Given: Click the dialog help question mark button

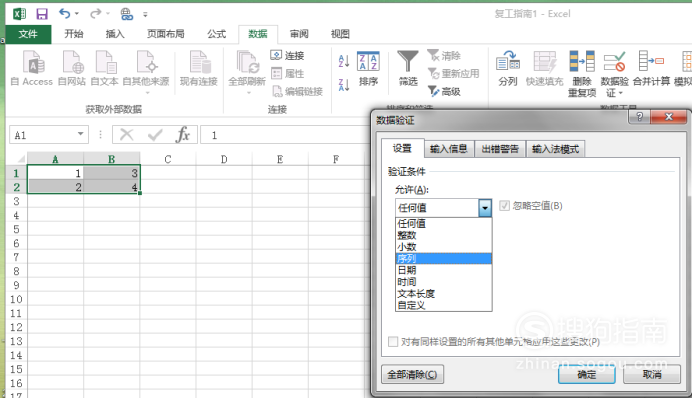Looking at the screenshot, I should pos(639,116).
